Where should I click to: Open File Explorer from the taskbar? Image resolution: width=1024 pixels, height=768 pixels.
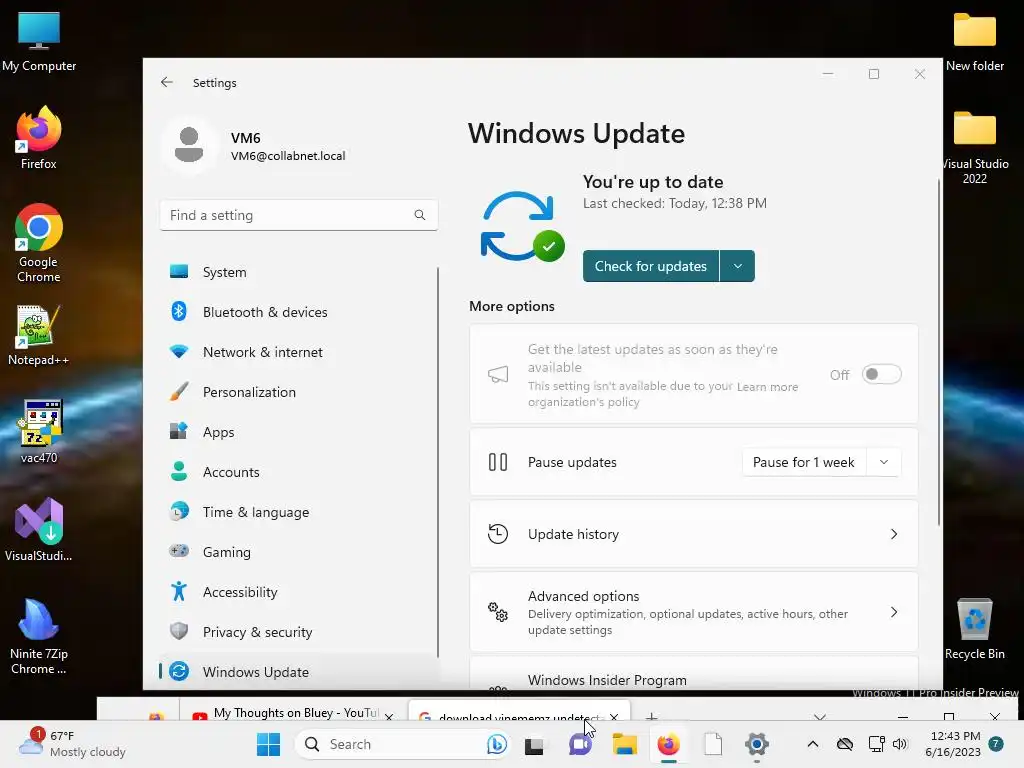[x=624, y=744]
